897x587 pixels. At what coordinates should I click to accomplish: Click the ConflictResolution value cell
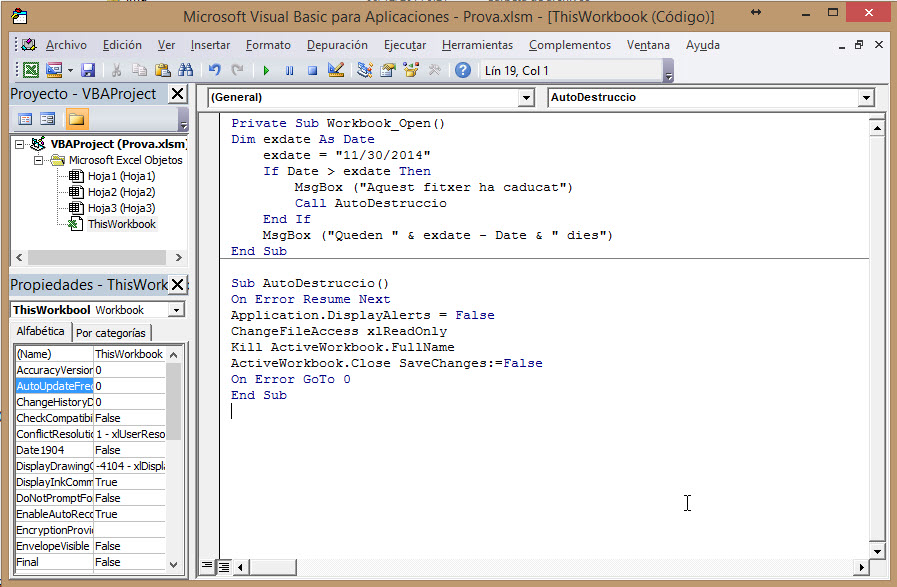[130, 434]
